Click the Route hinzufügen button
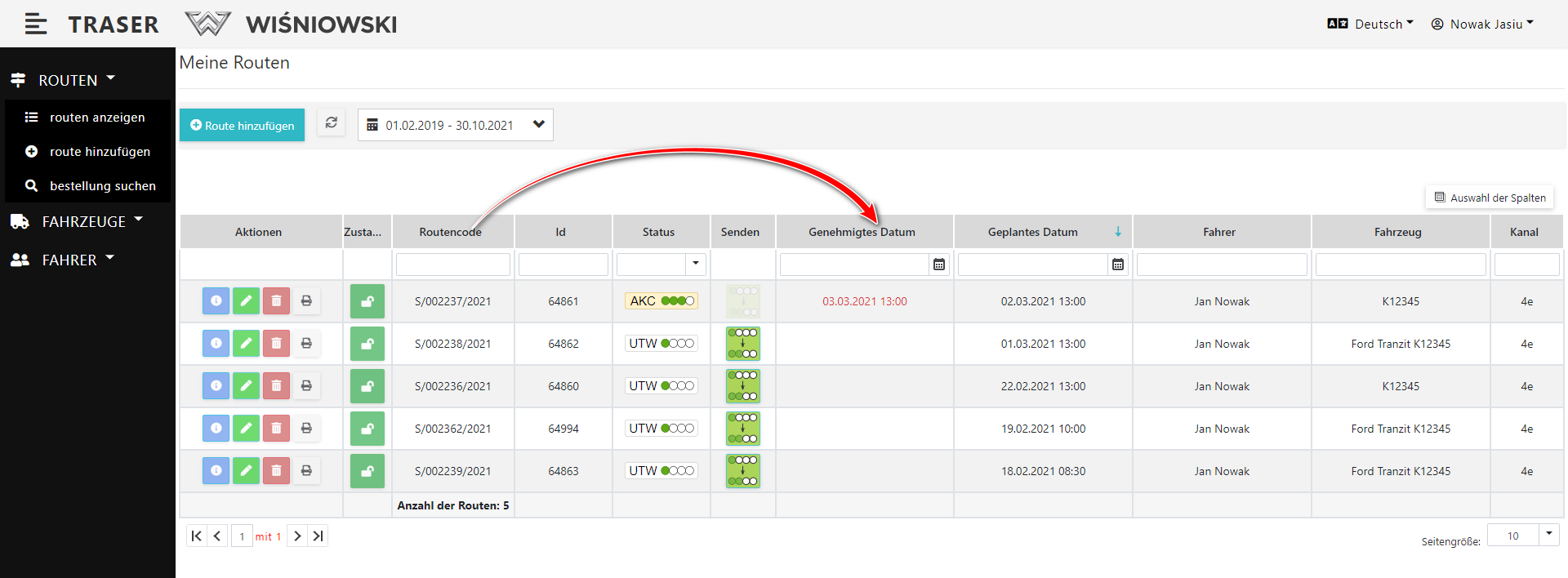1568x578 pixels. [242, 125]
